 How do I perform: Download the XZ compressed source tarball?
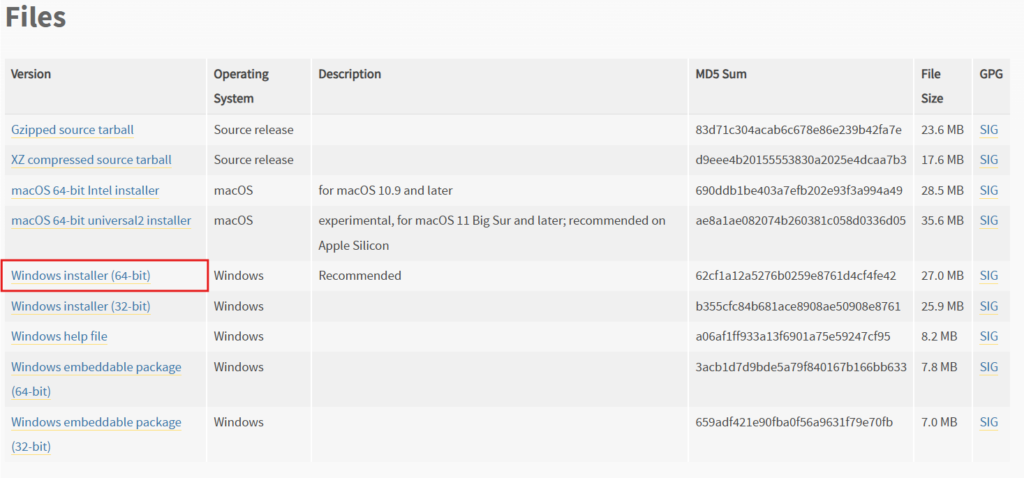(91, 160)
